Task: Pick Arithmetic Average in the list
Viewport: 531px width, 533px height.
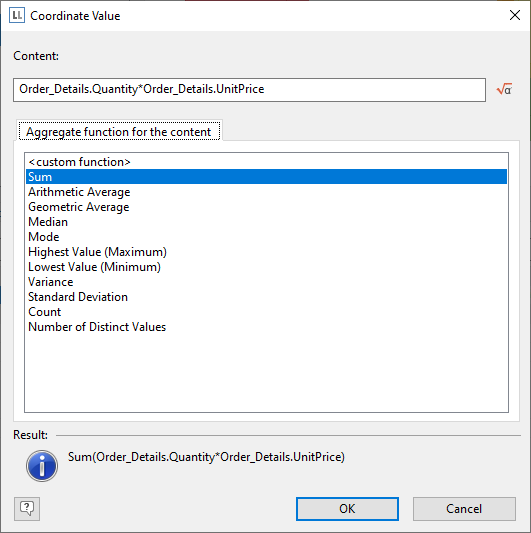Action: pos(267,192)
